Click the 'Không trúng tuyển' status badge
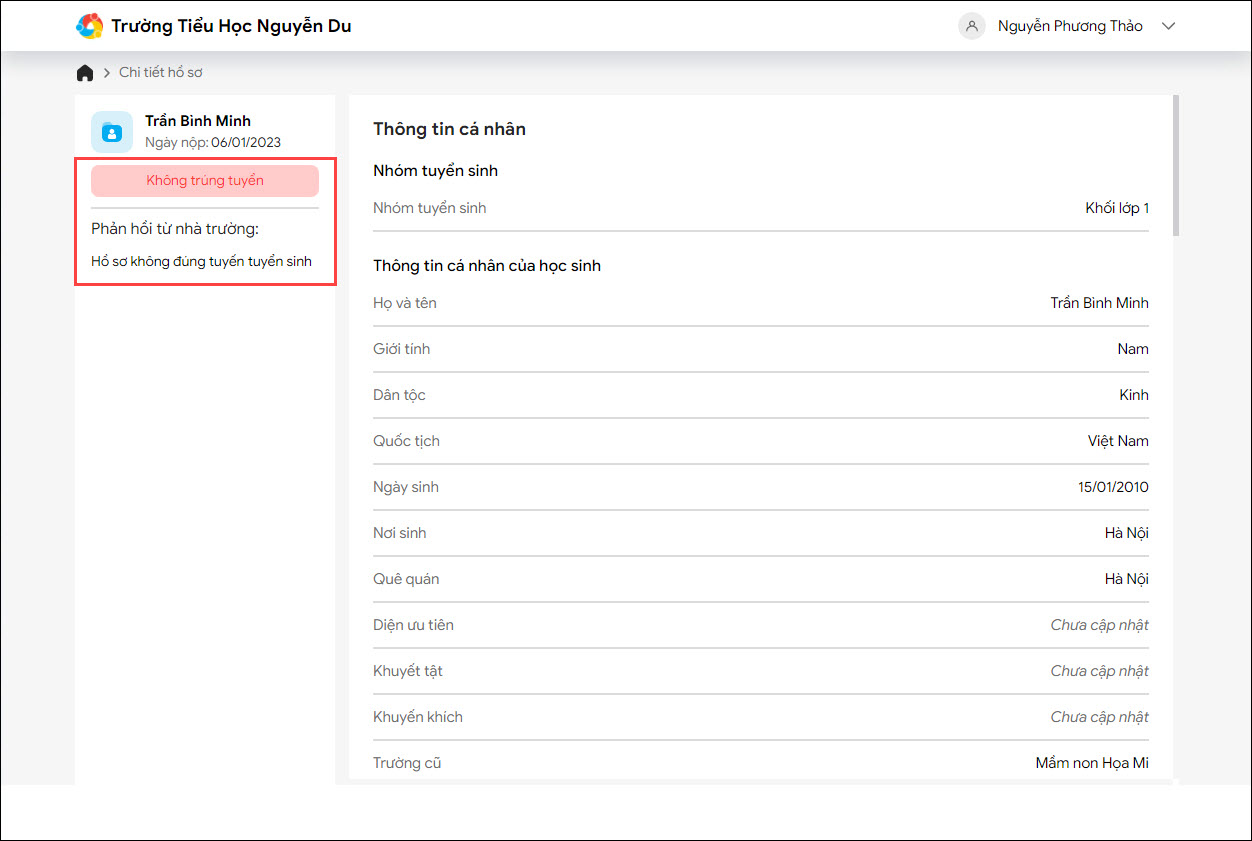Image resolution: width=1252 pixels, height=841 pixels. (205, 181)
